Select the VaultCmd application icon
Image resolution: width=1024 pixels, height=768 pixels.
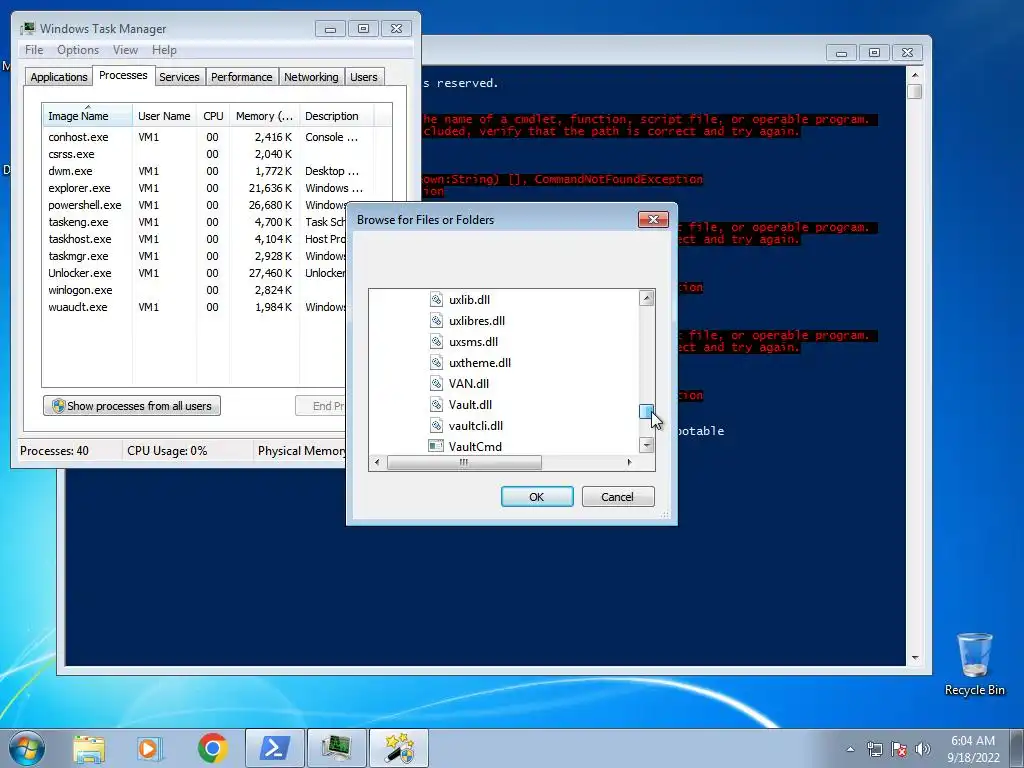click(436, 446)
